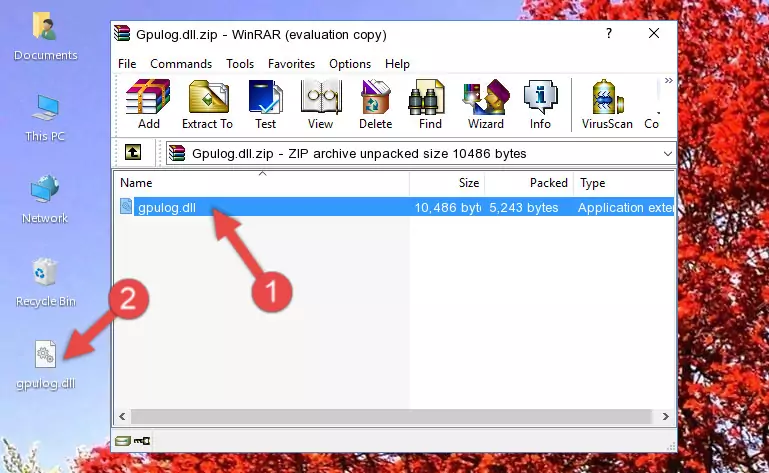Click the 5,243 bytes packed cell
The image size is (769, 473).
[x=523, y=208]
